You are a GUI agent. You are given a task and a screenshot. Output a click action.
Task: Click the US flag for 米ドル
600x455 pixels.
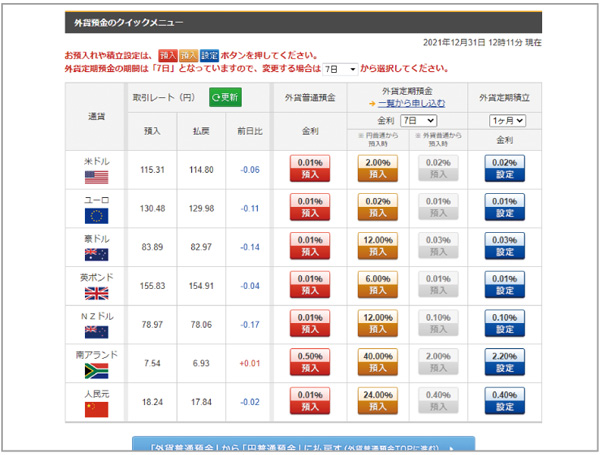(96, 178)
